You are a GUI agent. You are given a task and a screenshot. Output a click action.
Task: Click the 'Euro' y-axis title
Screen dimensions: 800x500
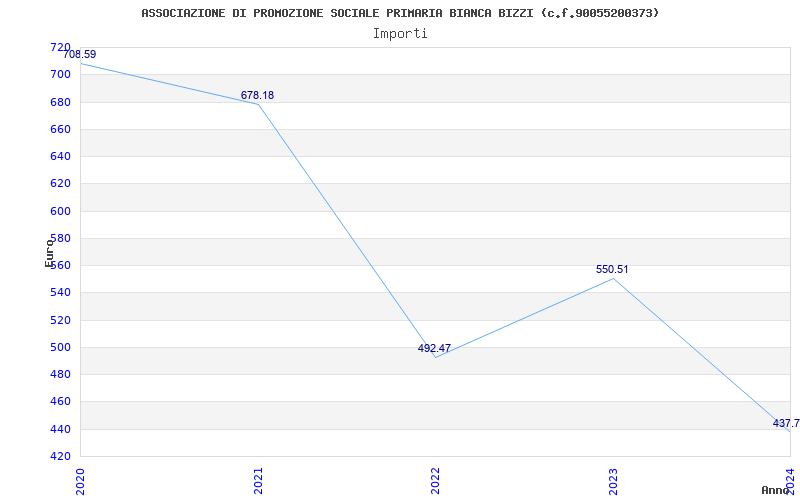(49, 253)
